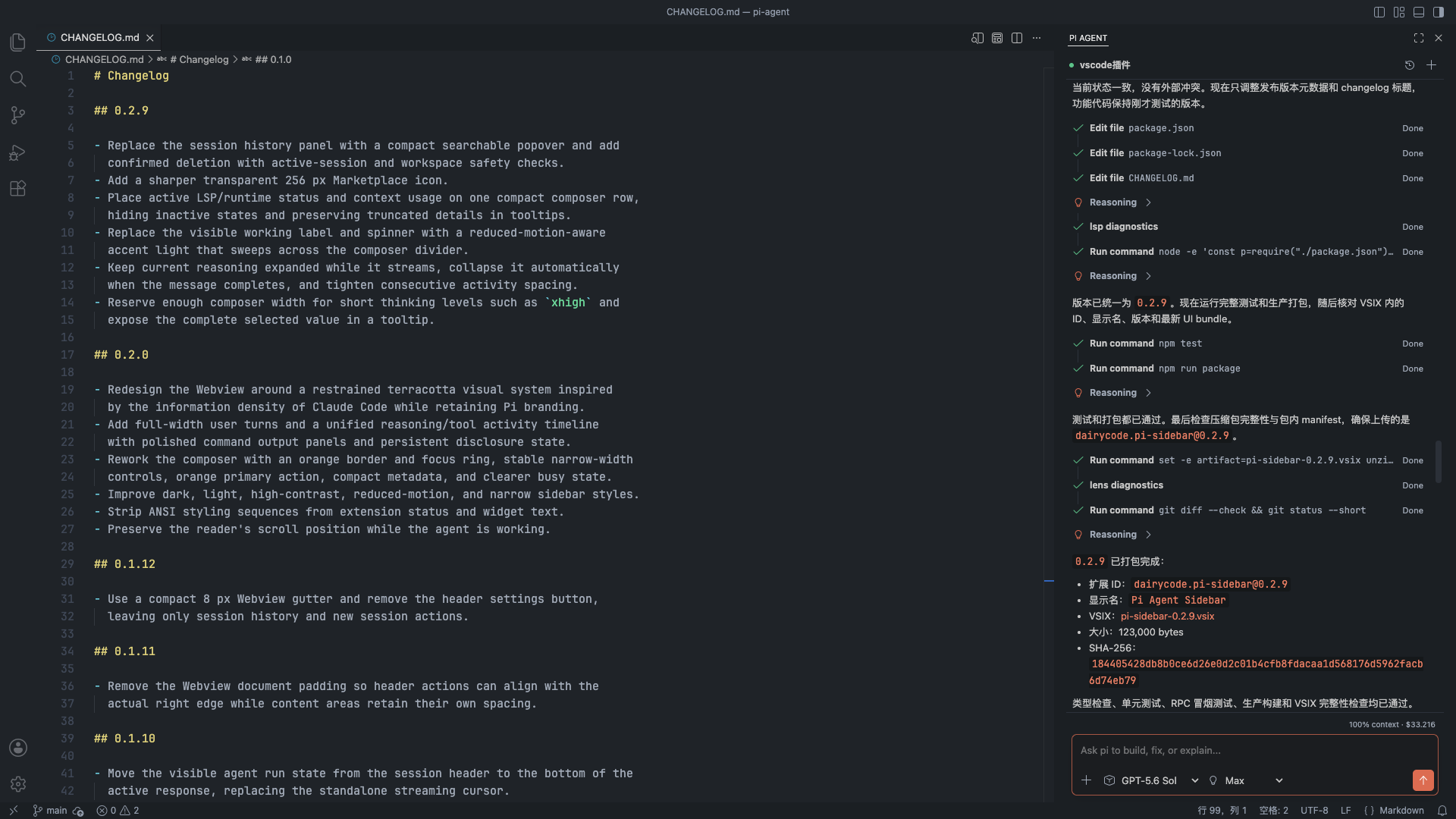Viewport: 1456px width, 819px height.
Task: Toggle the bottom panel visibility
Action: tap(1419, 12)
